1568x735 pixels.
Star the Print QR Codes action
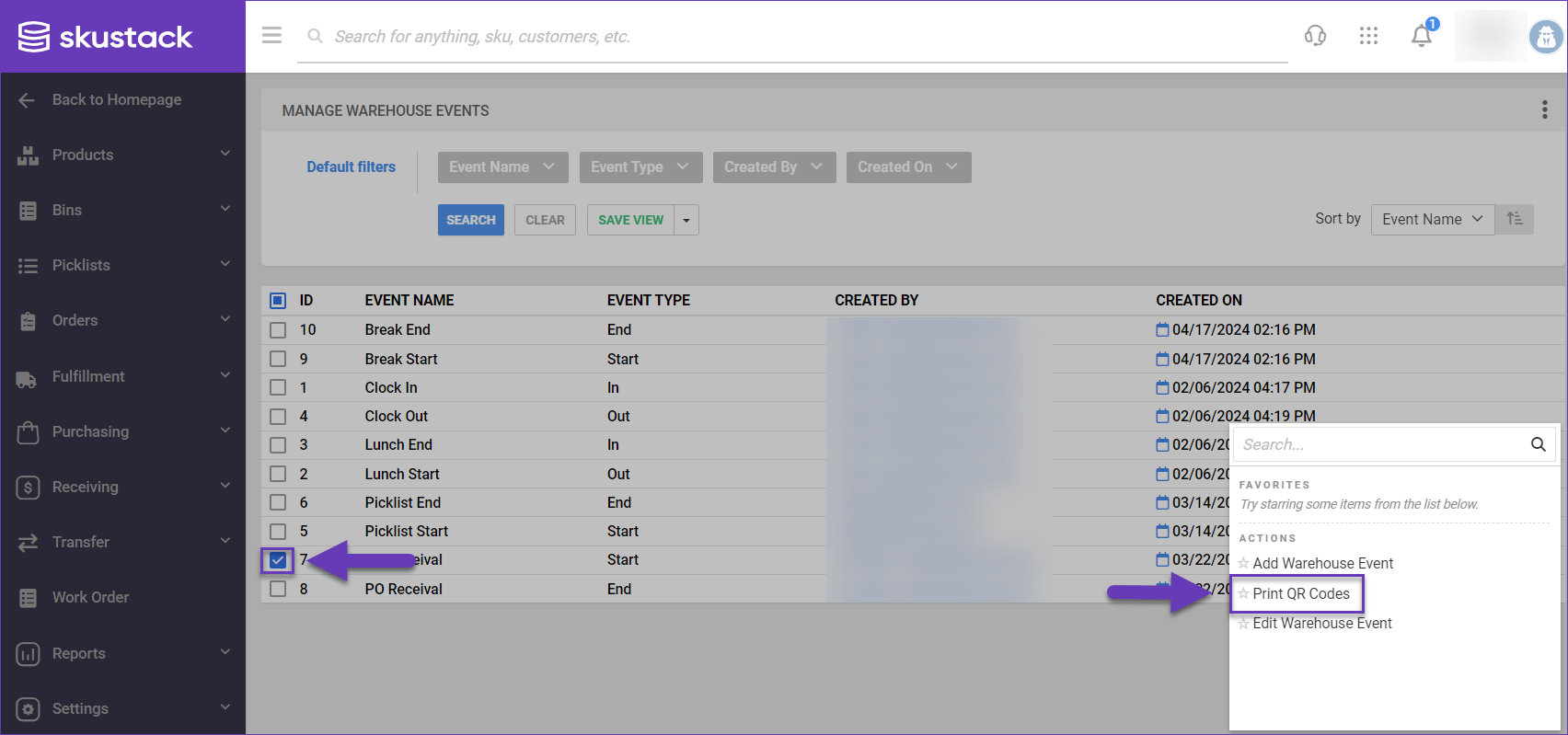(1243, 594)
